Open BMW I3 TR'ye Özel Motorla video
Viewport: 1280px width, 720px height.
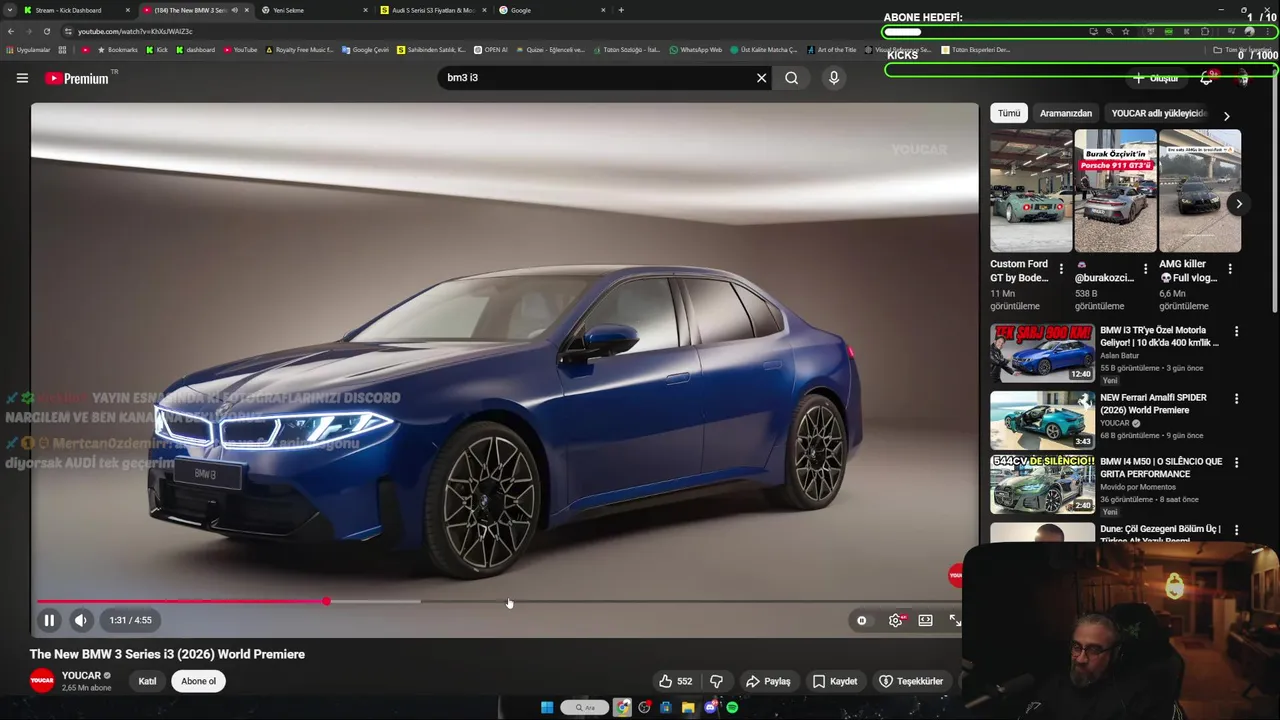(1042, 353)
